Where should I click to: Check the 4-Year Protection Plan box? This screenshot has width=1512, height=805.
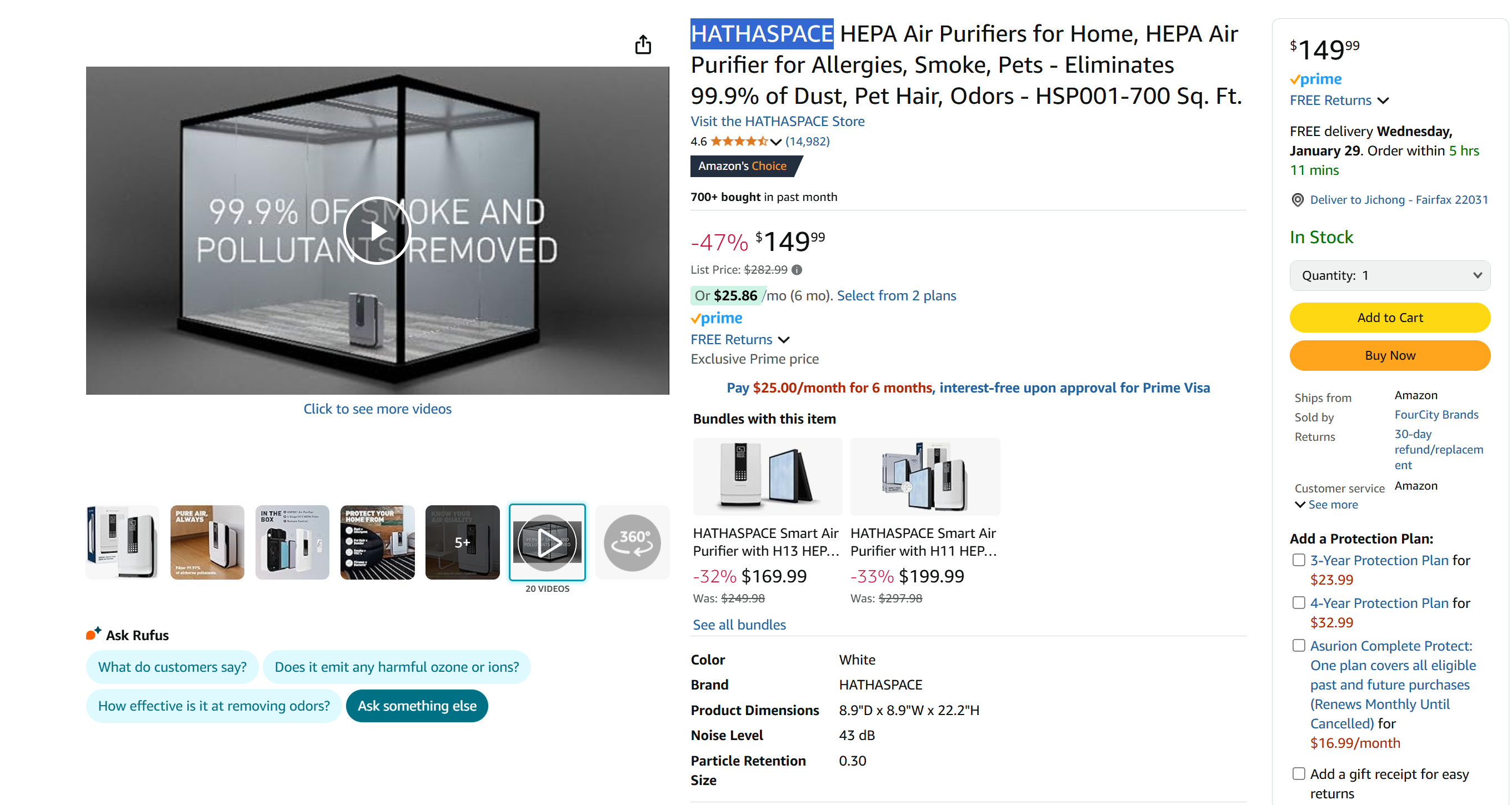(1298, 603)
